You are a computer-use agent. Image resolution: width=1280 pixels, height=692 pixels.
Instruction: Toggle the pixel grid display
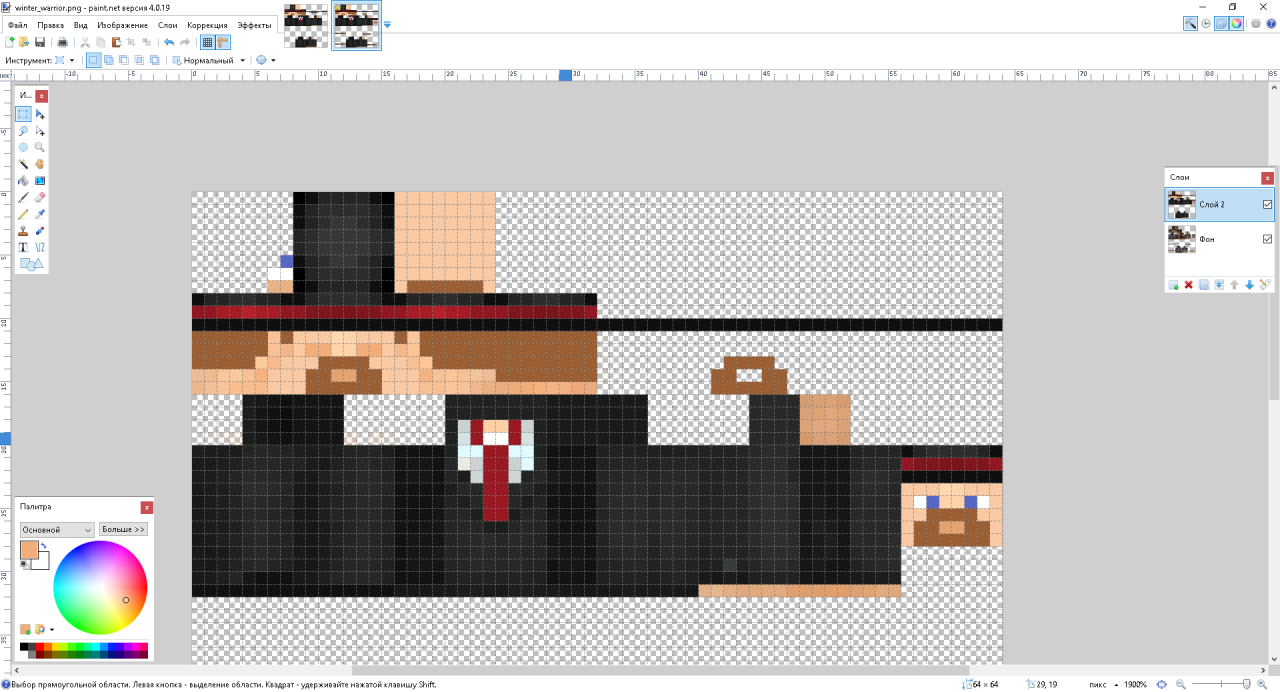click(x=207, y=42)
